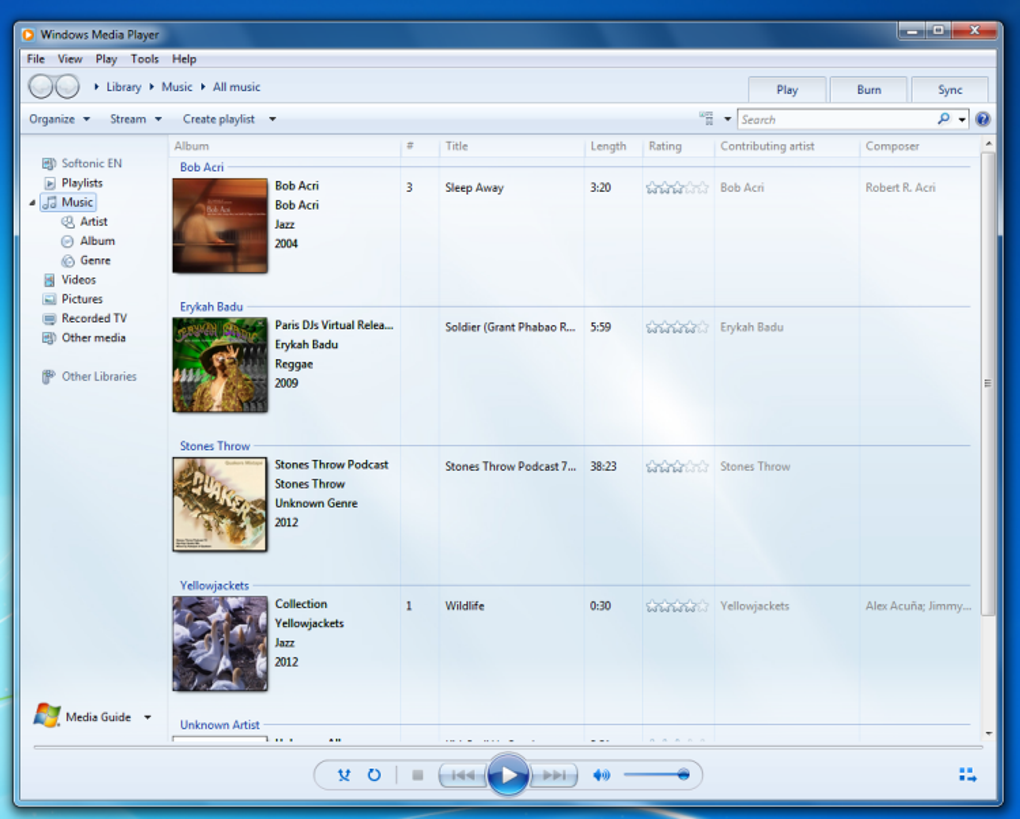Click the Other media icon

coord(49,338)
